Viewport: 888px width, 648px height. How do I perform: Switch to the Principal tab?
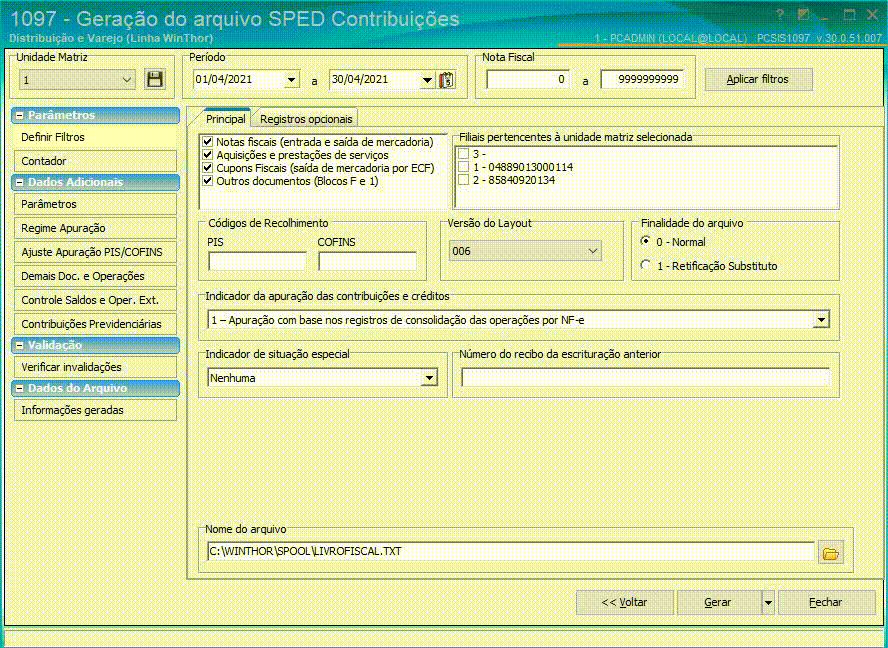(225, 119)
